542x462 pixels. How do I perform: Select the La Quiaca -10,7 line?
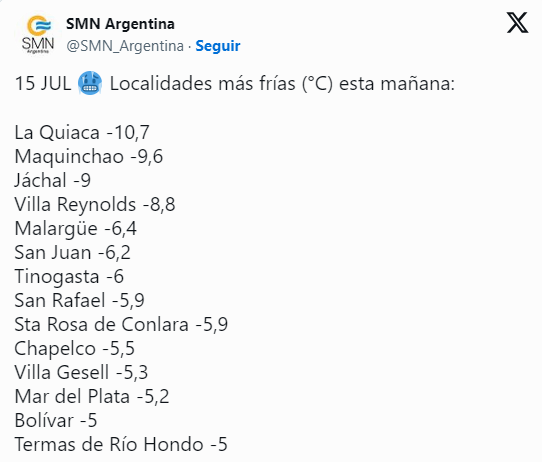[x=82, y=132]
